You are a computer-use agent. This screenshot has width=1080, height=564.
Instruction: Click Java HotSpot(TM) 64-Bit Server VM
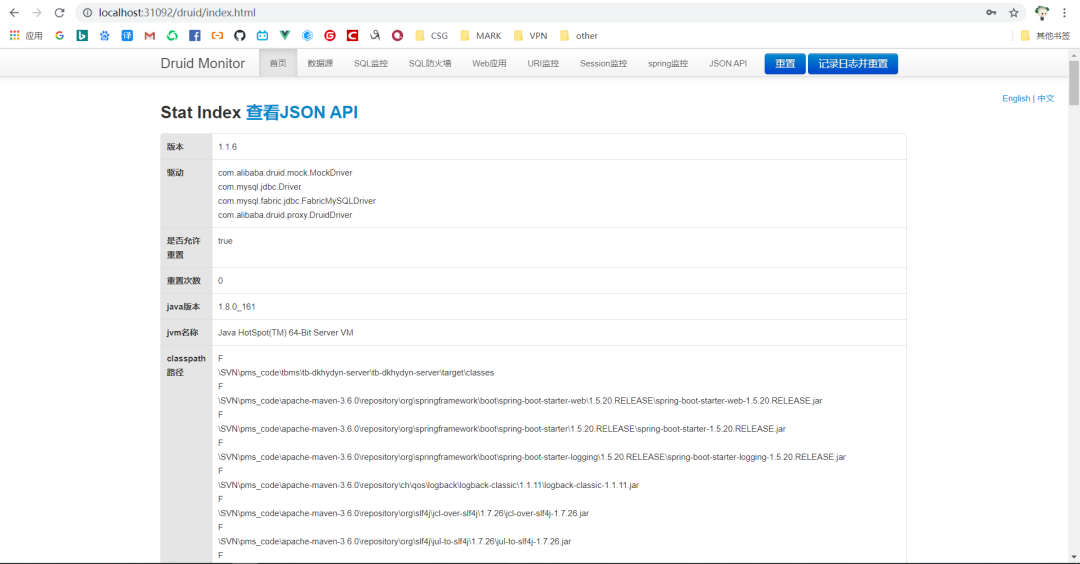286,333
